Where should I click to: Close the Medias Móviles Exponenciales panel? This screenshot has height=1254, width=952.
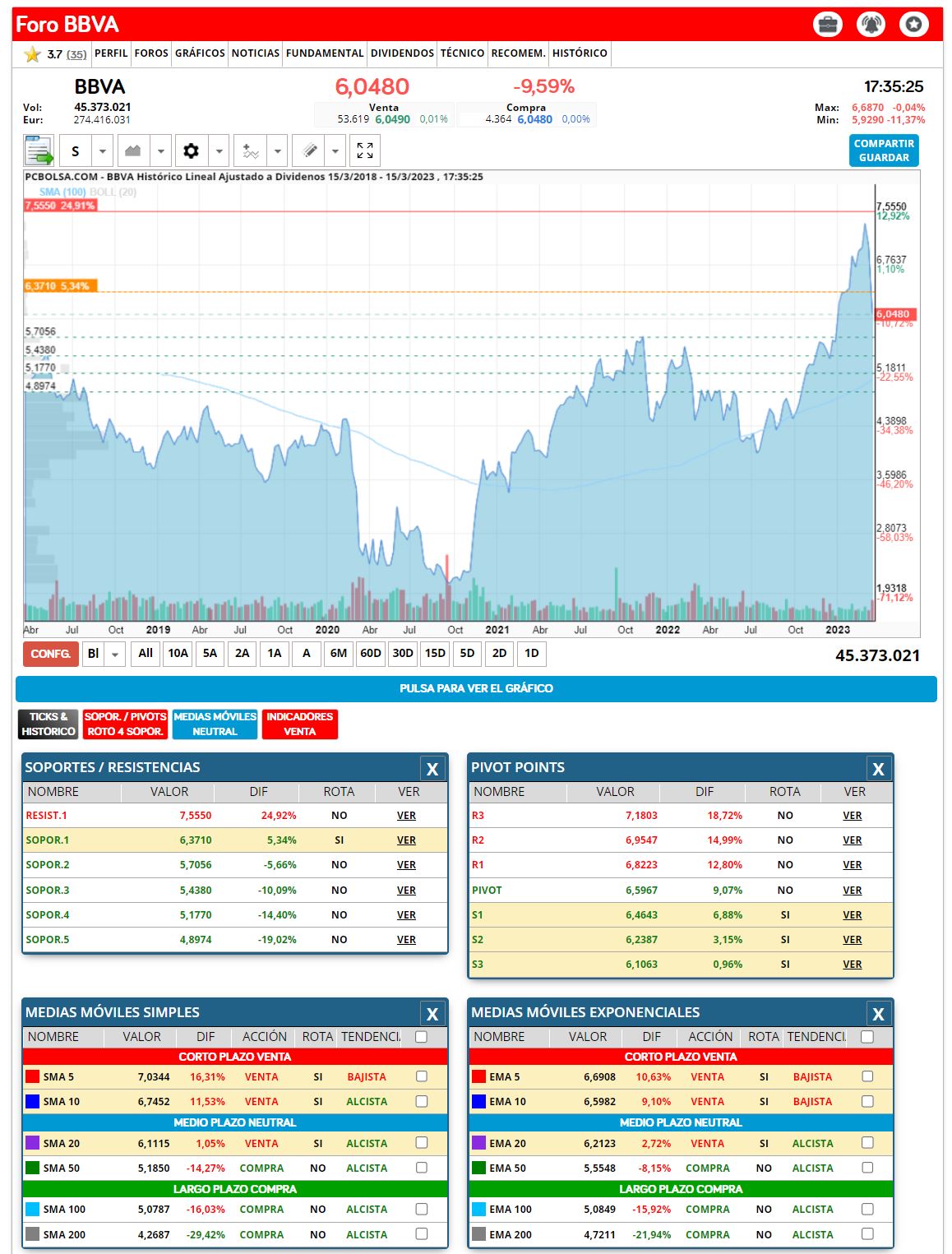coord(878,1014)
